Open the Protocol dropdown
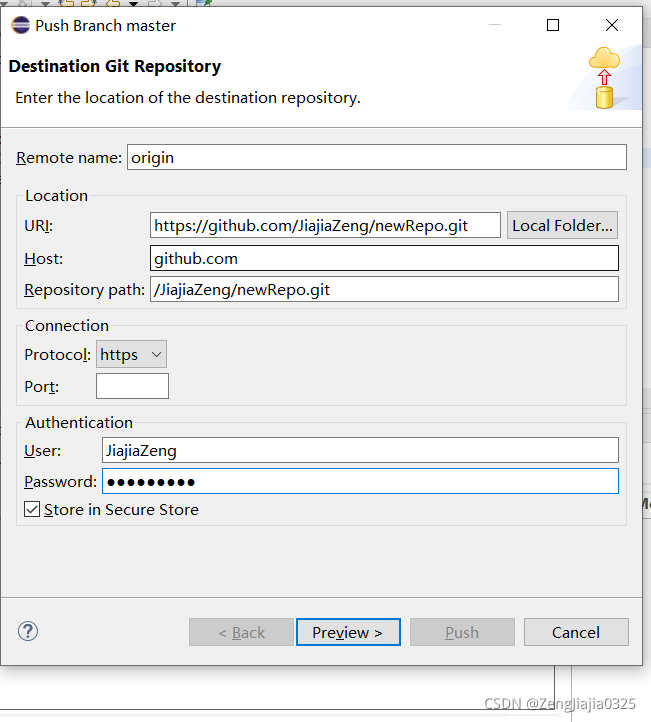 131,354
